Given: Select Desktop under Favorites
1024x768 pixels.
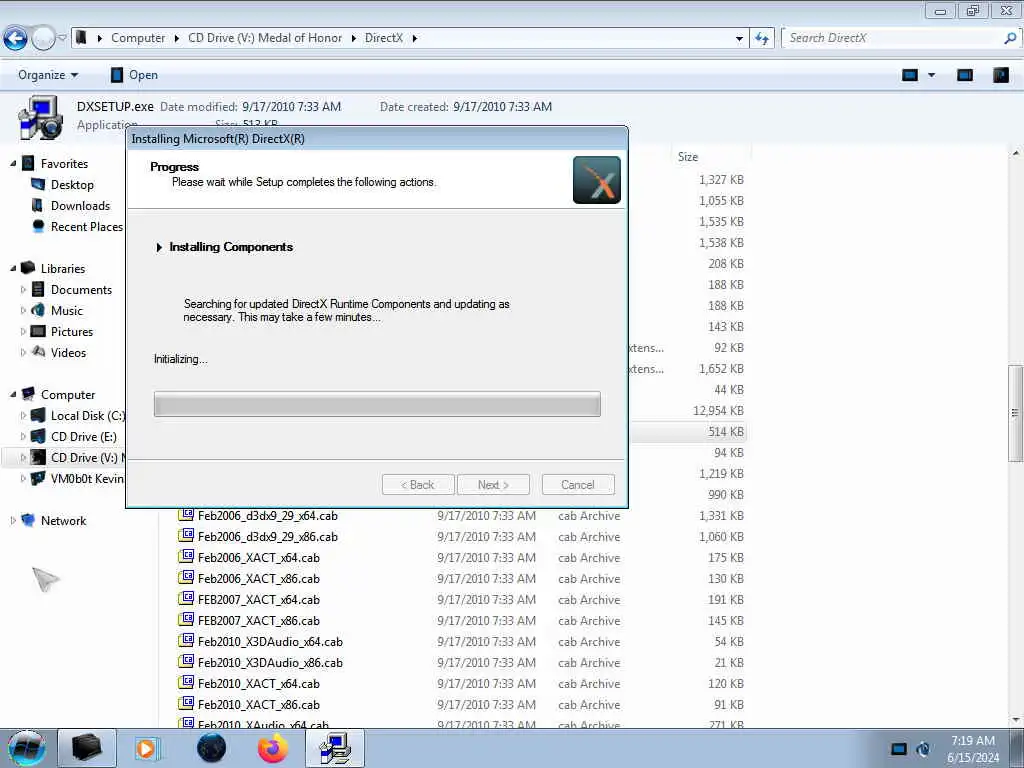Looking at the screenshot, I should pyautogui.click(x=72, y=185).
